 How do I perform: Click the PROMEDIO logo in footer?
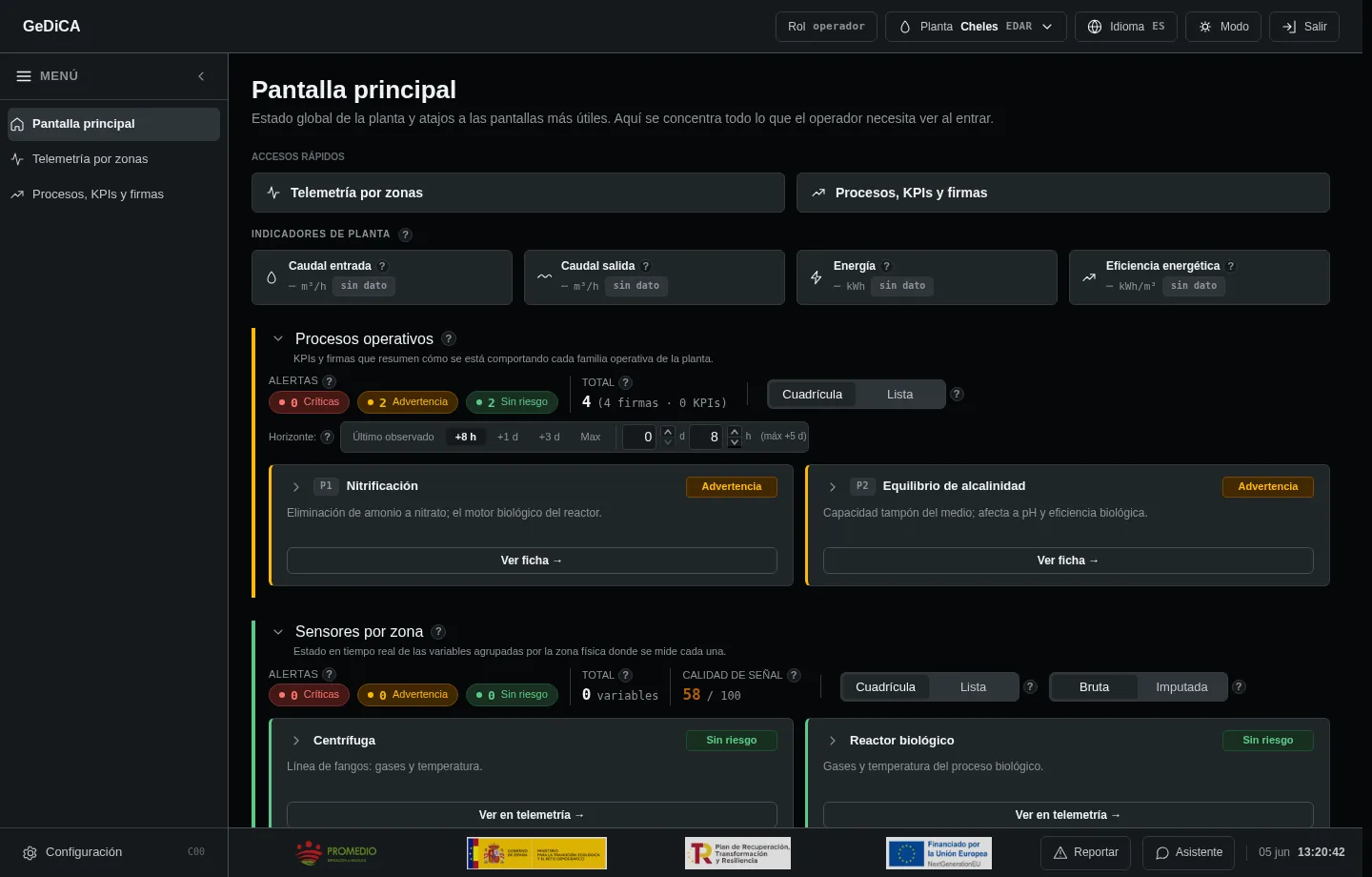click(x=336, y=853)
